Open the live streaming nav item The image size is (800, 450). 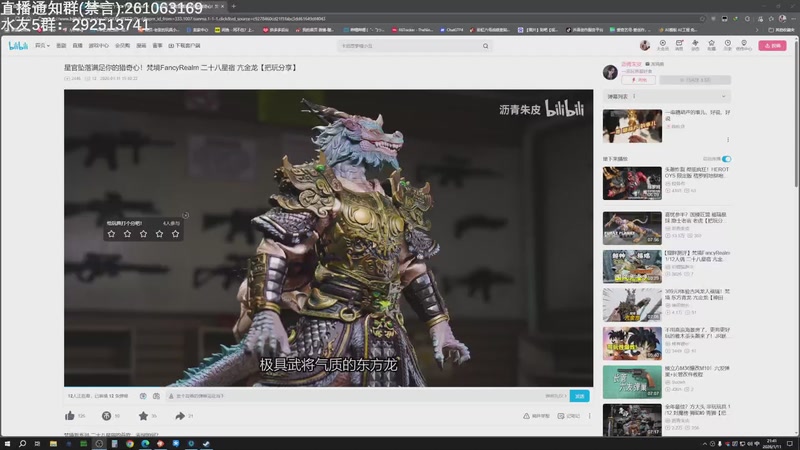(78, 46)
